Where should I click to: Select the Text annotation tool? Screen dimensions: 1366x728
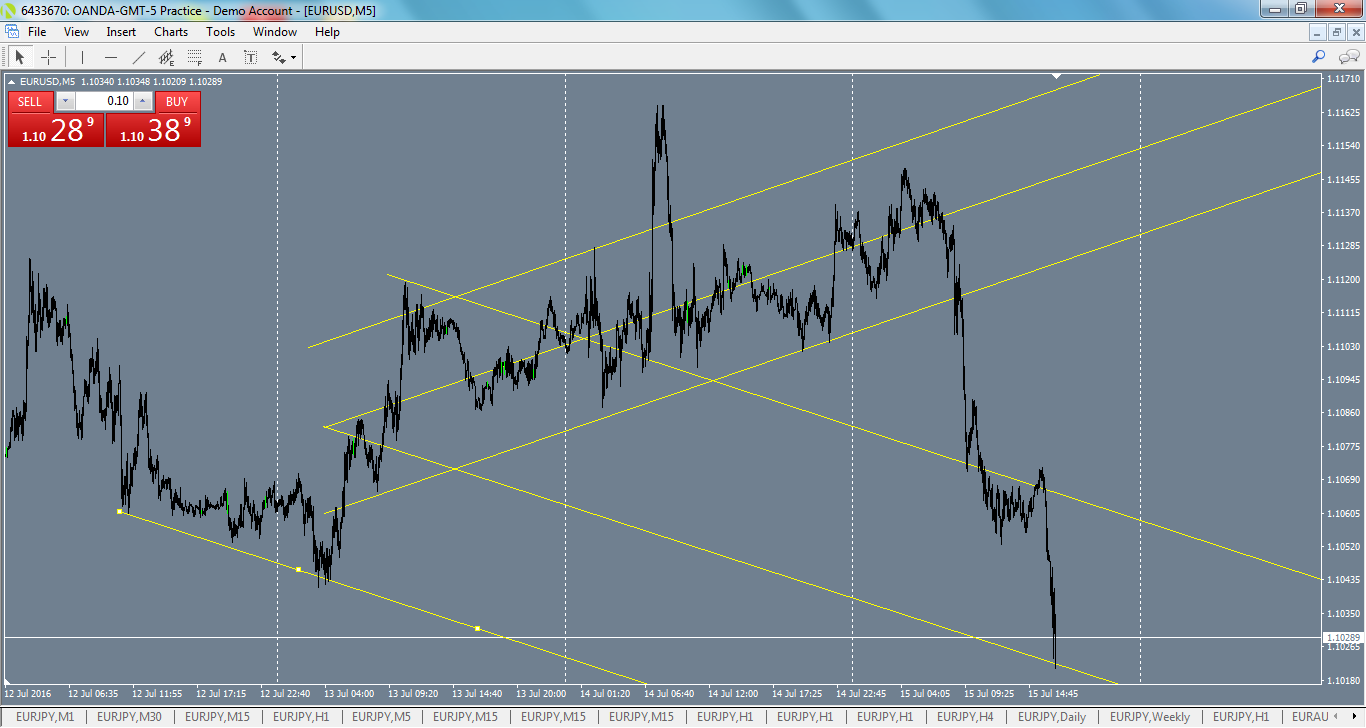click(x=221, y=57)
